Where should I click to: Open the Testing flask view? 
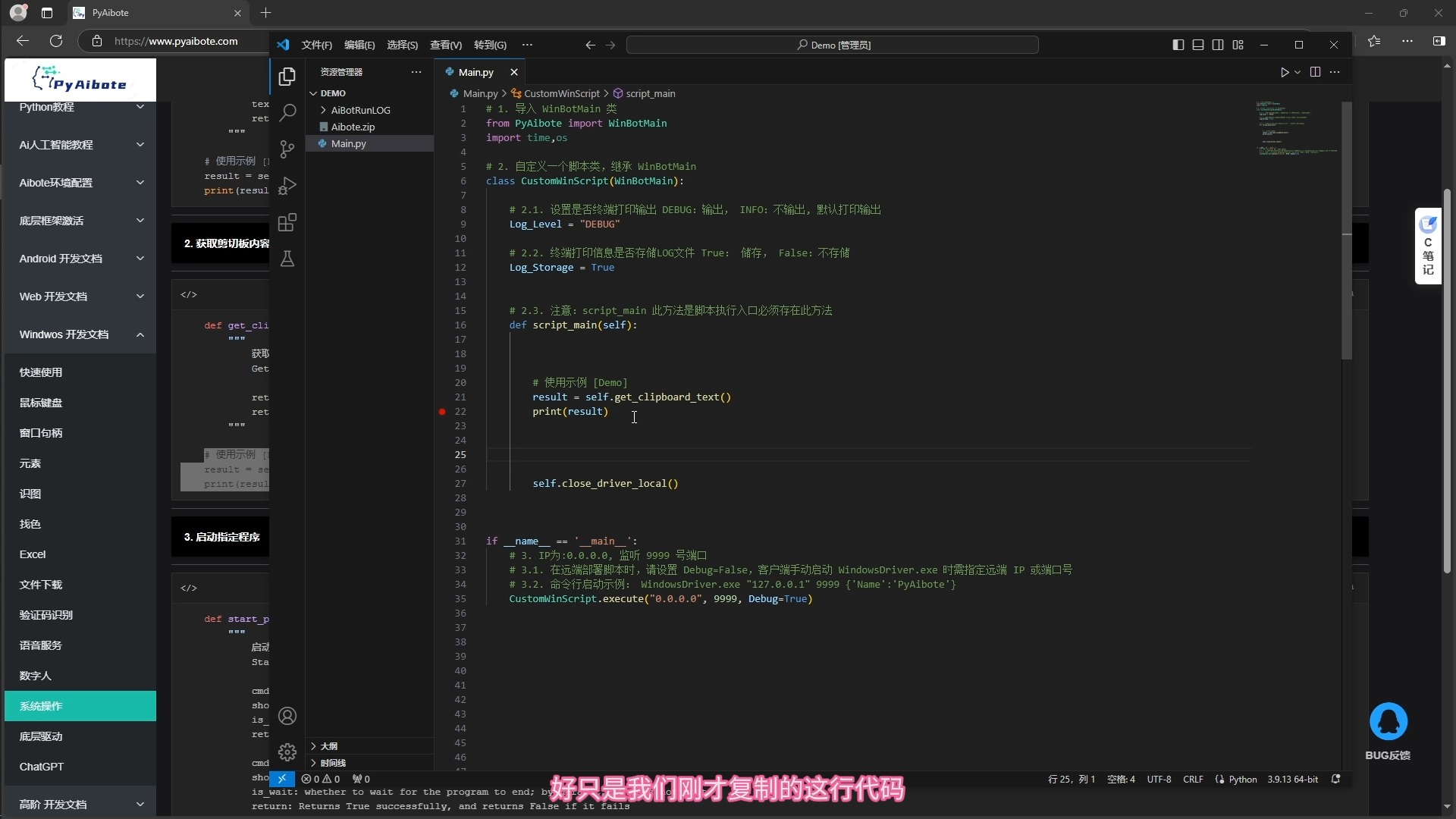[287, 259]
